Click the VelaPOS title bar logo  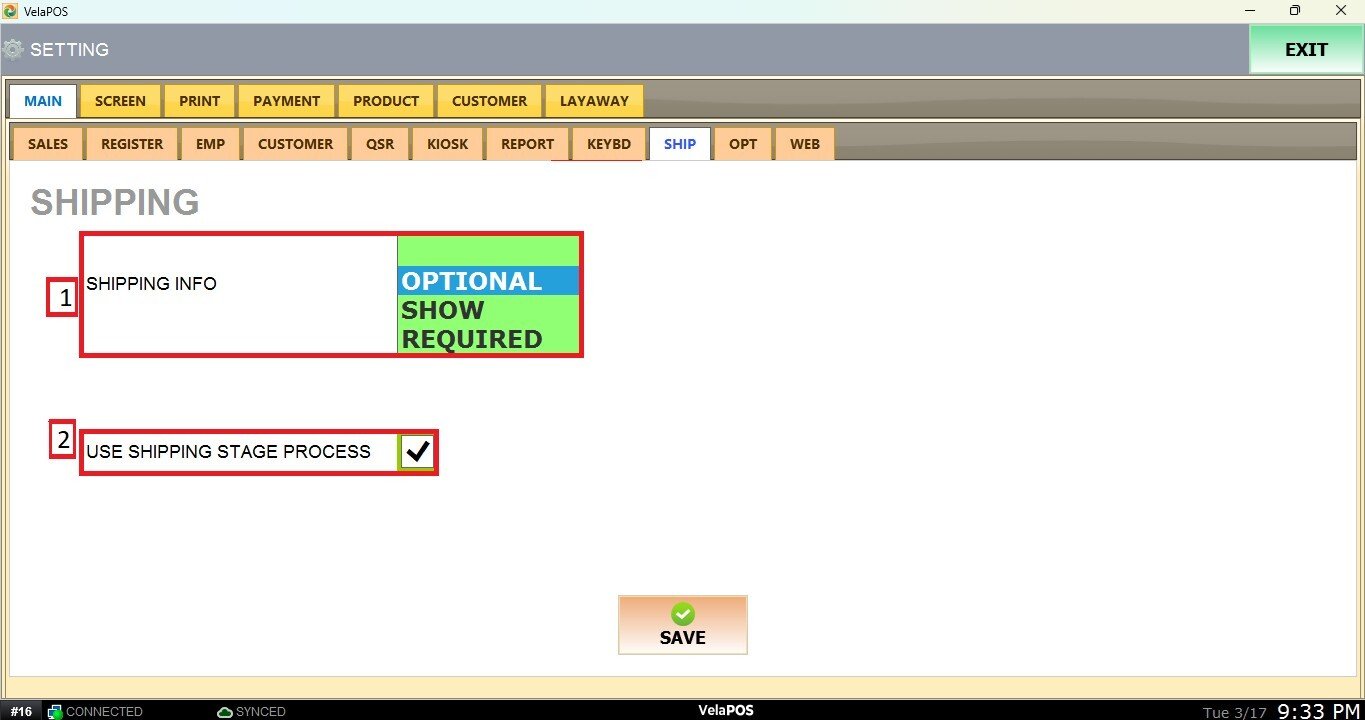pos(10,10)
